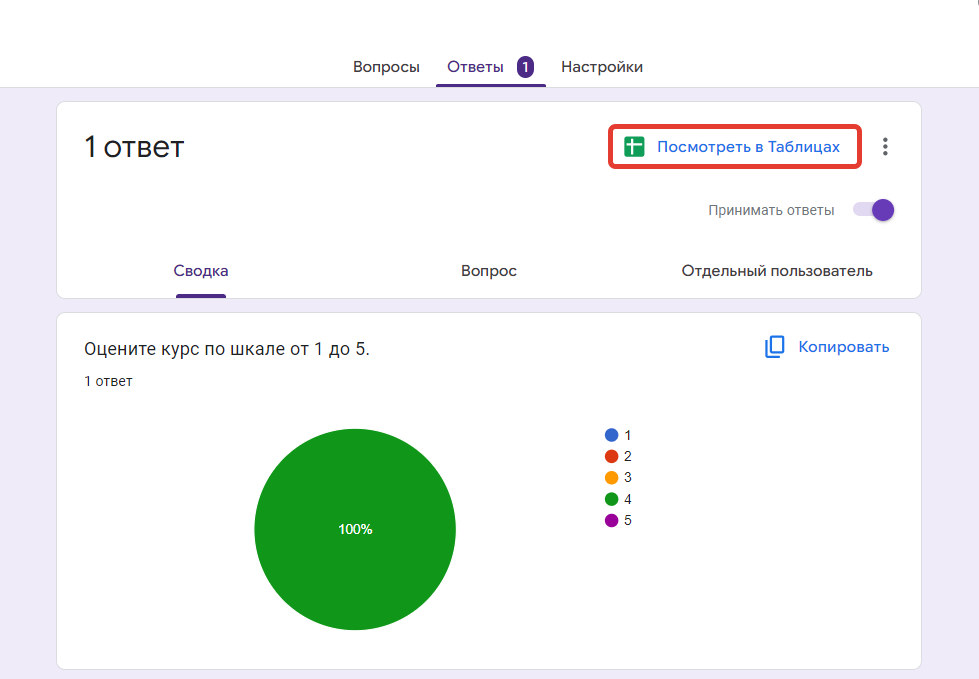The width and height of the screenshot is (979, 679).
Task: Open the Вопросы tab
Action: (x=386, y=67)
